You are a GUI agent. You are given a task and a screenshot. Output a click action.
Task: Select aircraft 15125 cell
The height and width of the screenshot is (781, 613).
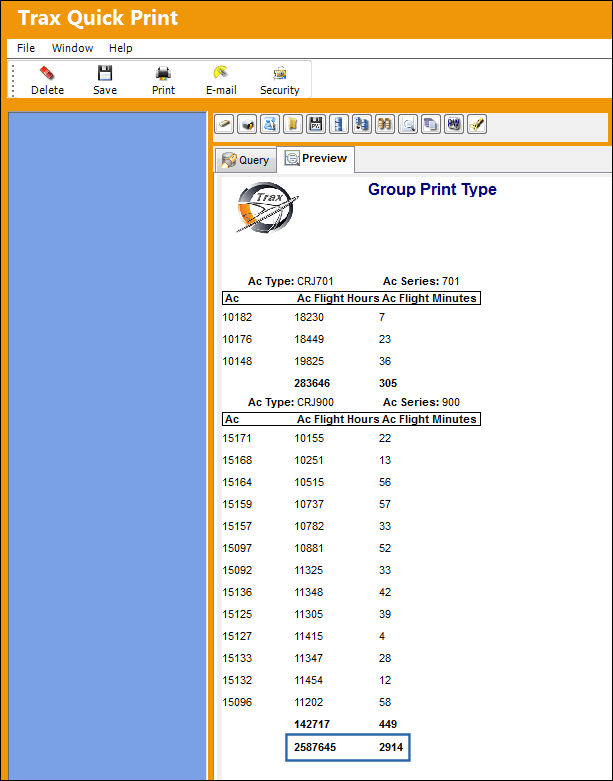(x=237, y=614)
